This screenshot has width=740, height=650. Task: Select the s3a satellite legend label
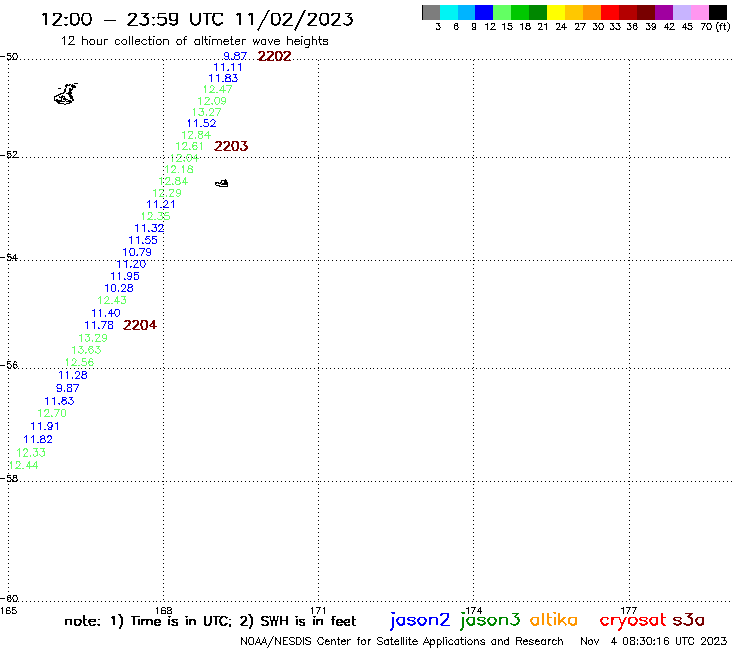click(x=689, y=620)
